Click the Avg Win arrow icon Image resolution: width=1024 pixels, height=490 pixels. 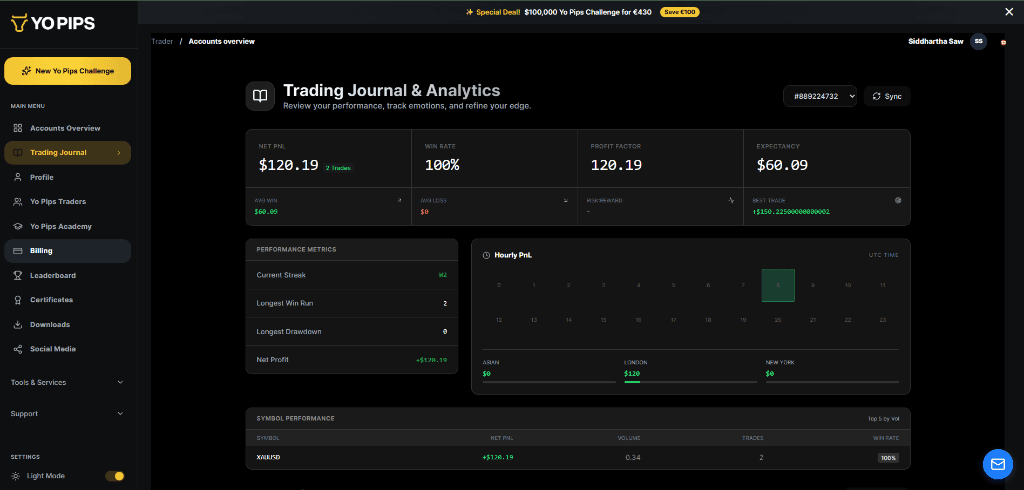[399, 201]
